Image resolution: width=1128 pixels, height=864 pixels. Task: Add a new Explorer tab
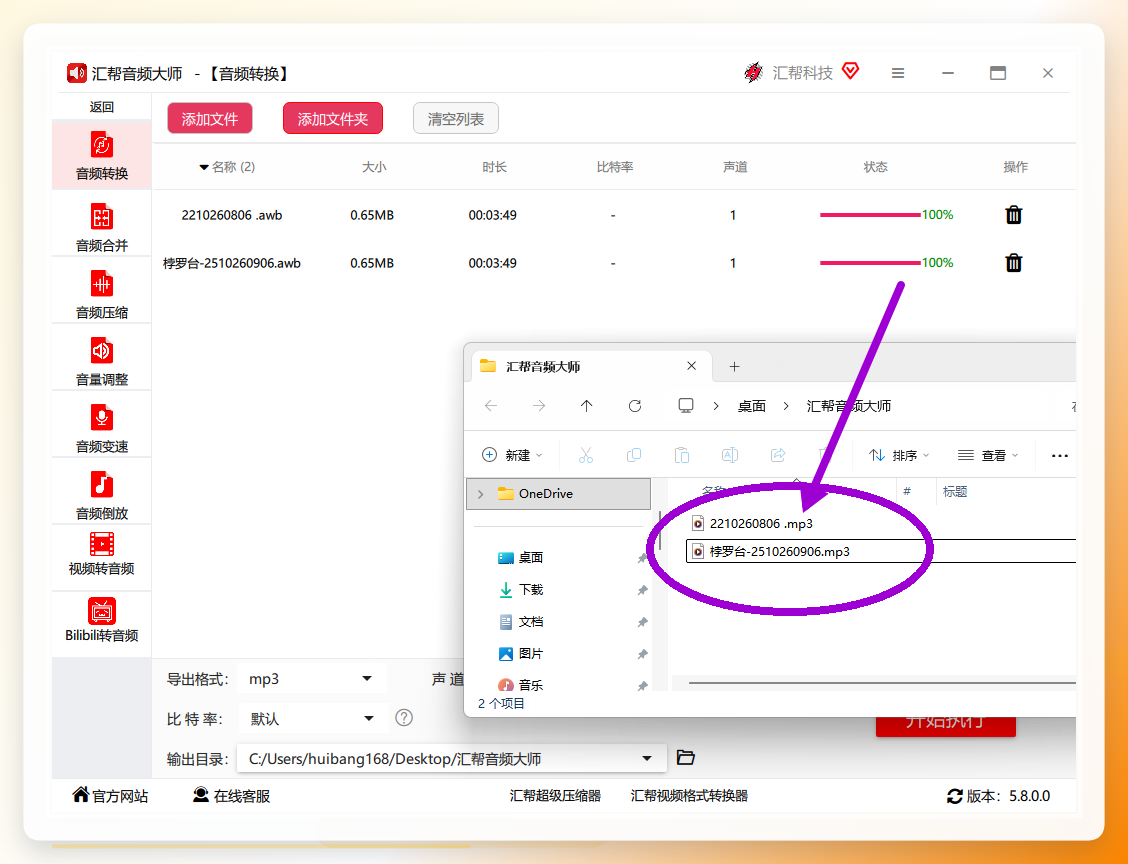click(734, 366)
